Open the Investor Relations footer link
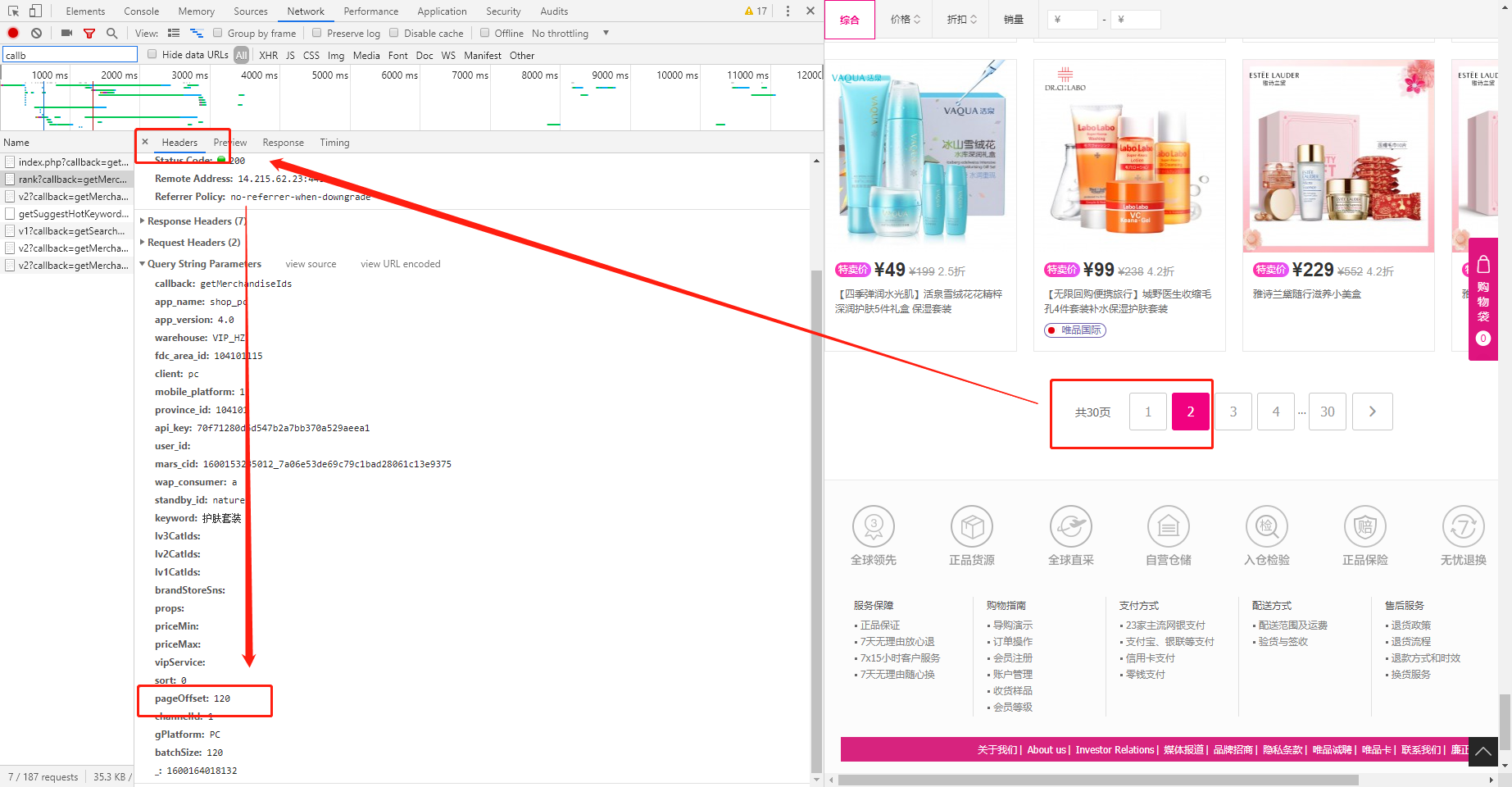 (1115, 749)
